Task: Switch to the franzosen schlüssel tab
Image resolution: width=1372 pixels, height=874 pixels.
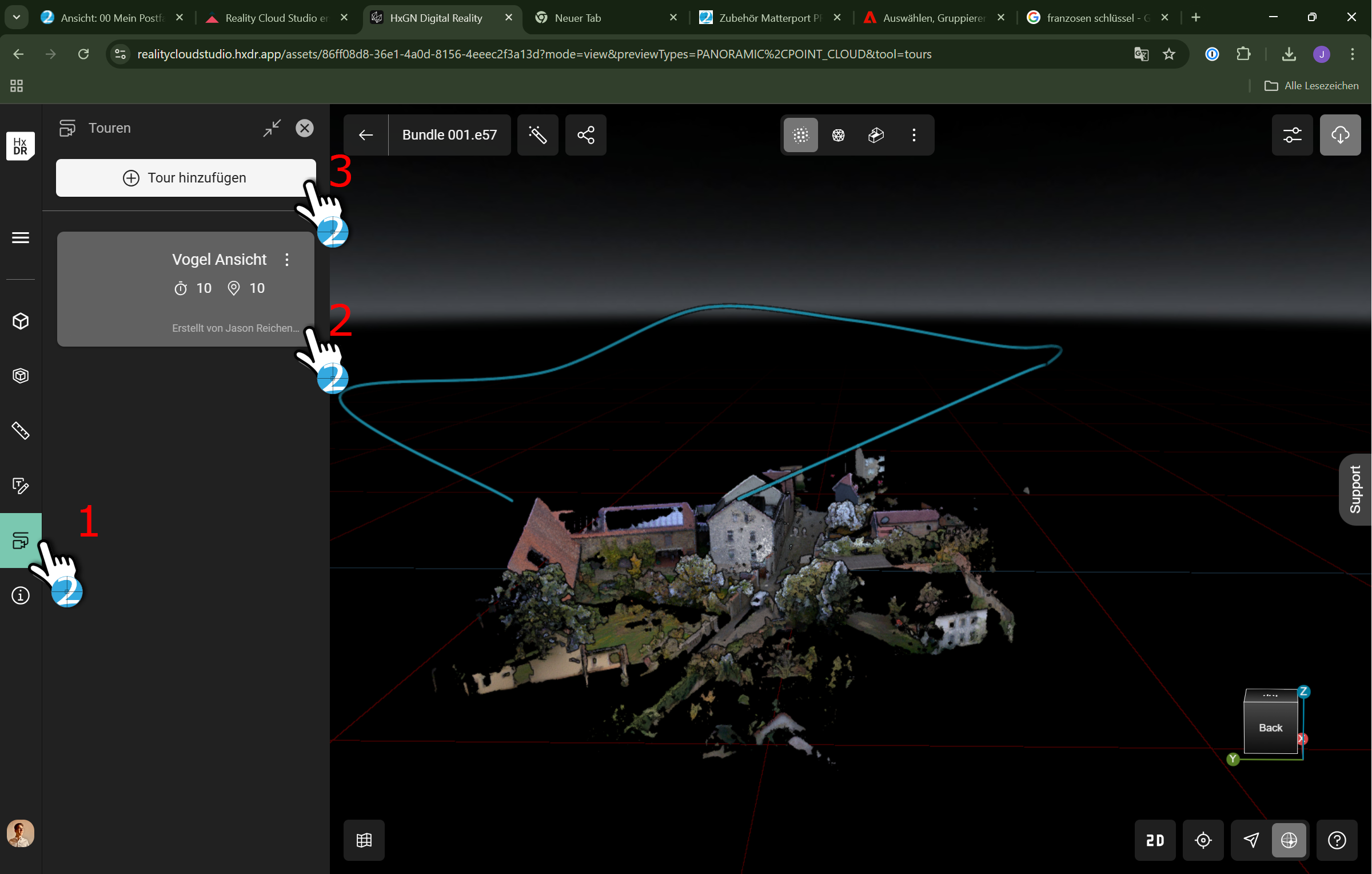Action: (1099, 18)
